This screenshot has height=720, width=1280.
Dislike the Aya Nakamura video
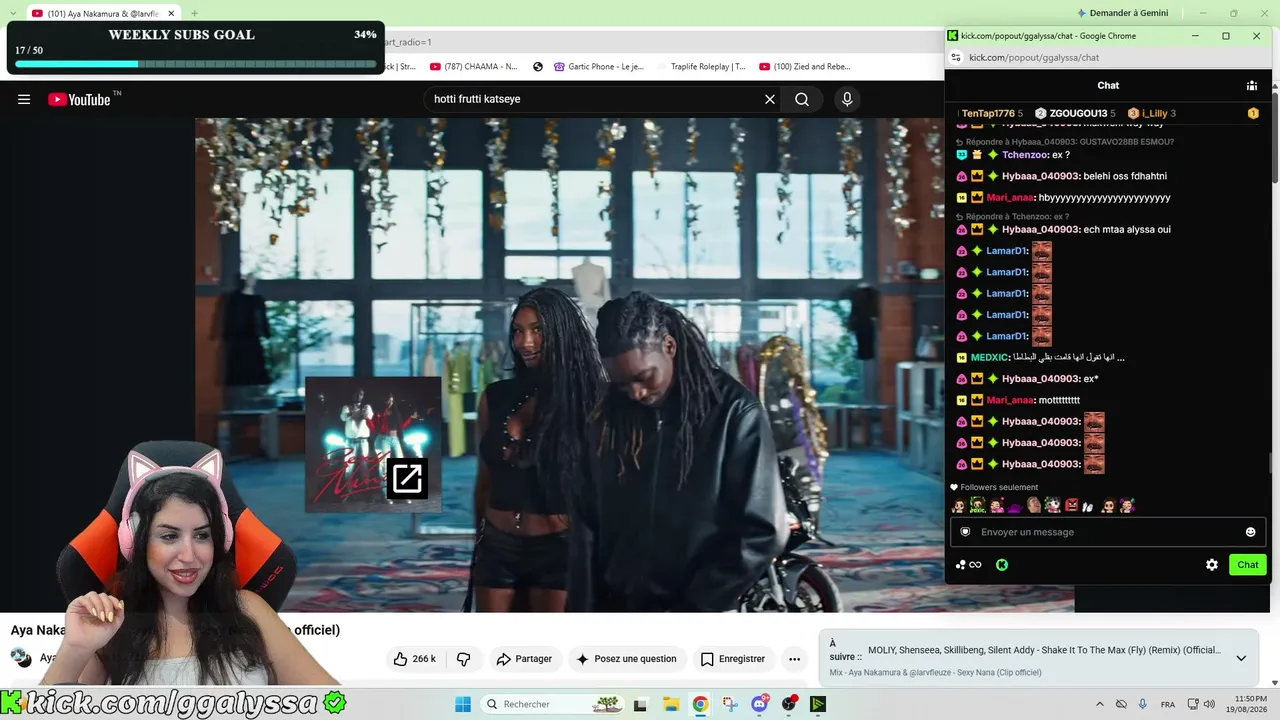coord(464,659)
